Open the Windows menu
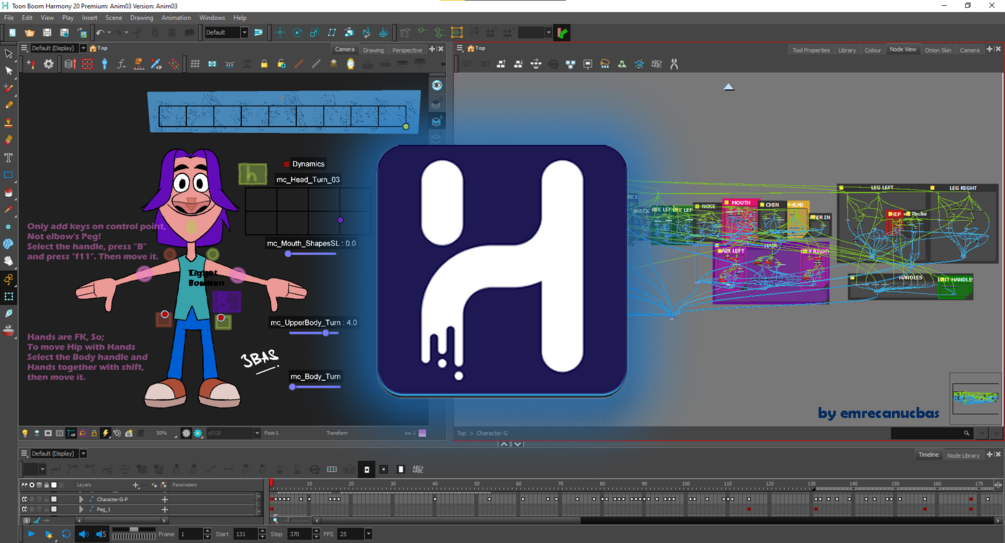The width and height of the screenshot is (1005, 543). 212,18
